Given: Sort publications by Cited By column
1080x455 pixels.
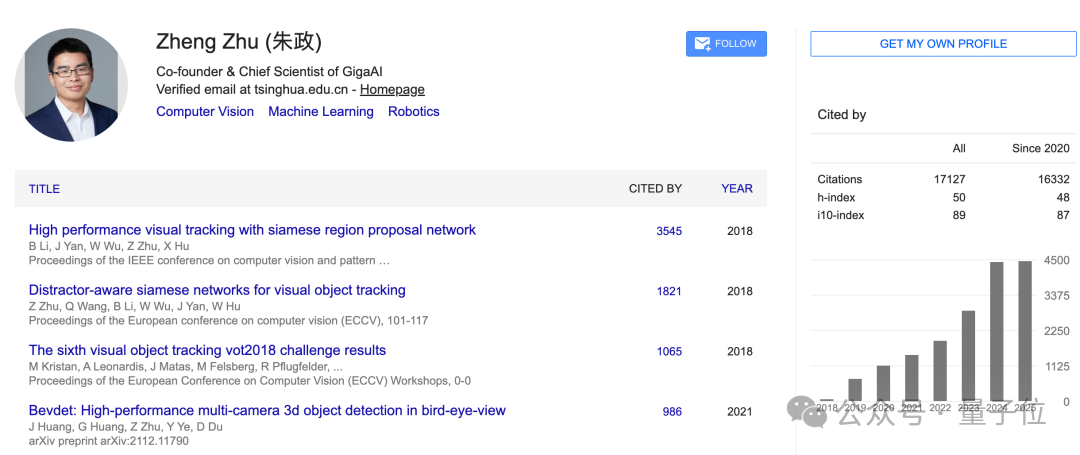Looking at the screenshot, I should 655,188.
